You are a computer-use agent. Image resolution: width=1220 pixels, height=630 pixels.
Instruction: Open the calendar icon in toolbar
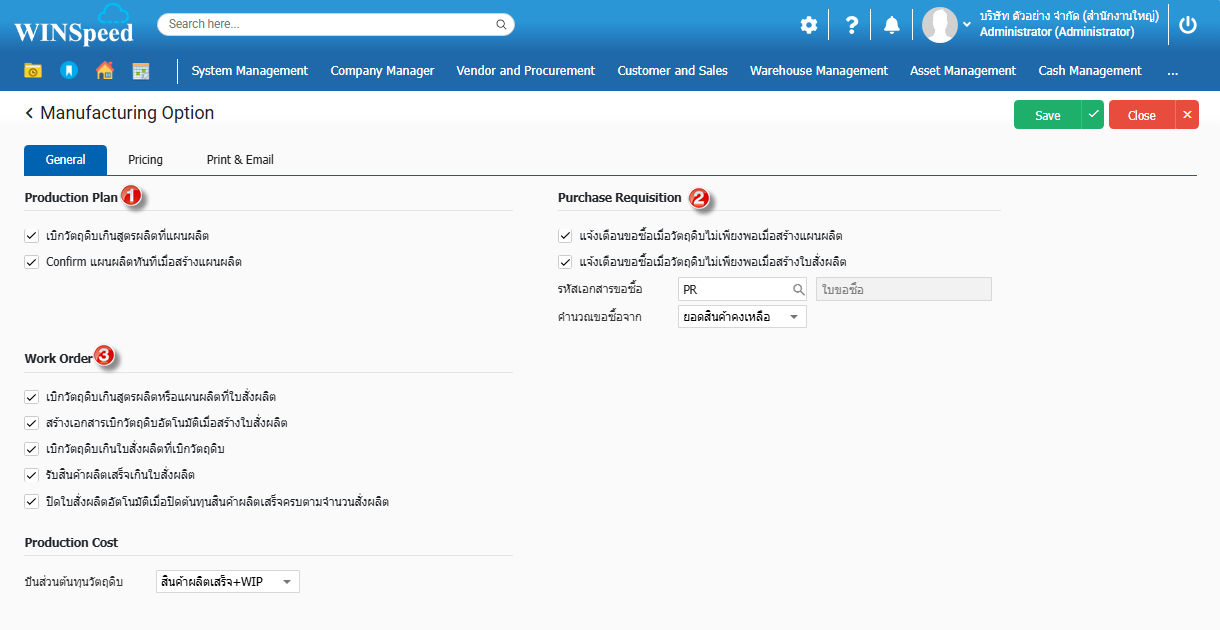click(x=141, y=71)
